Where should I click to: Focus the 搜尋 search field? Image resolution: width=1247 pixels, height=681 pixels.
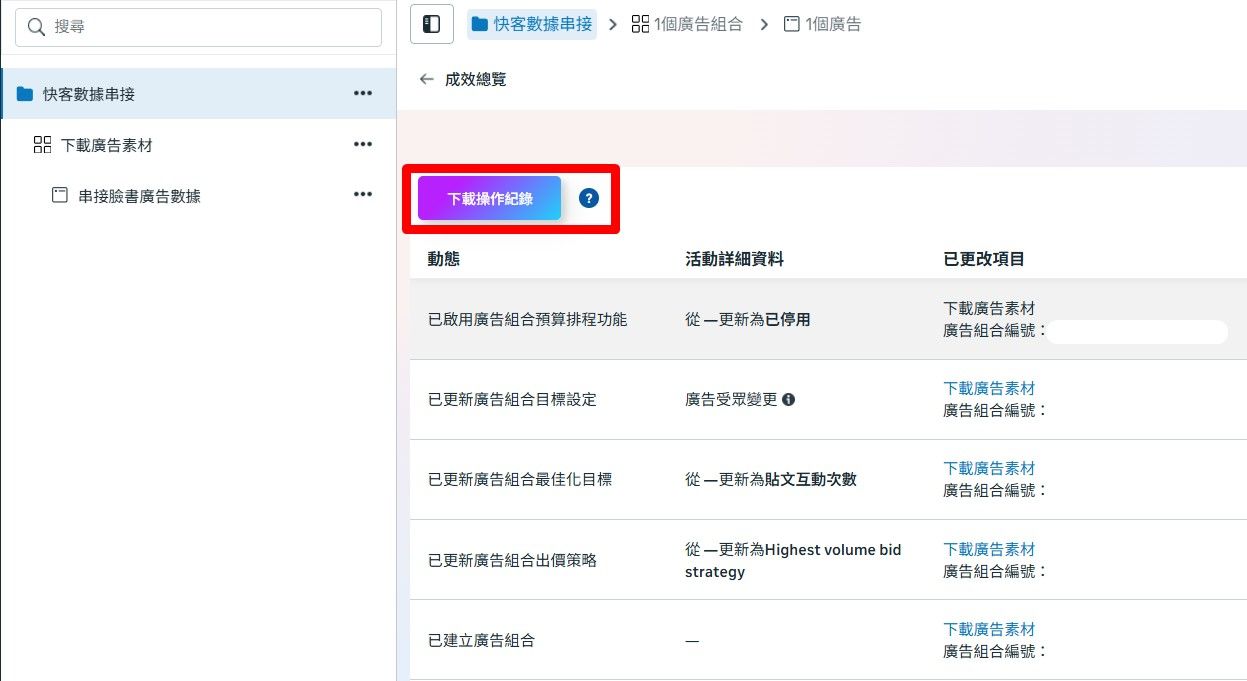click(x=198, y=27)
